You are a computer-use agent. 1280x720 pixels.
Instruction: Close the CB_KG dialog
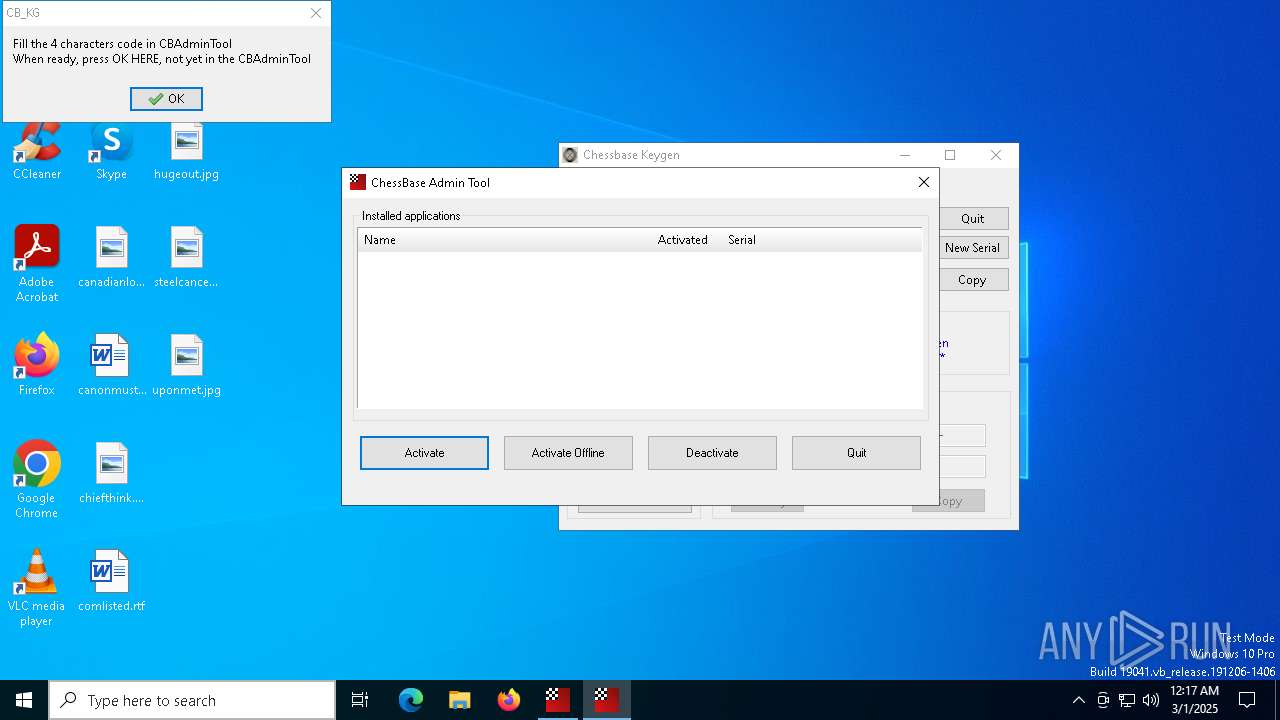[x=316, y=13]
